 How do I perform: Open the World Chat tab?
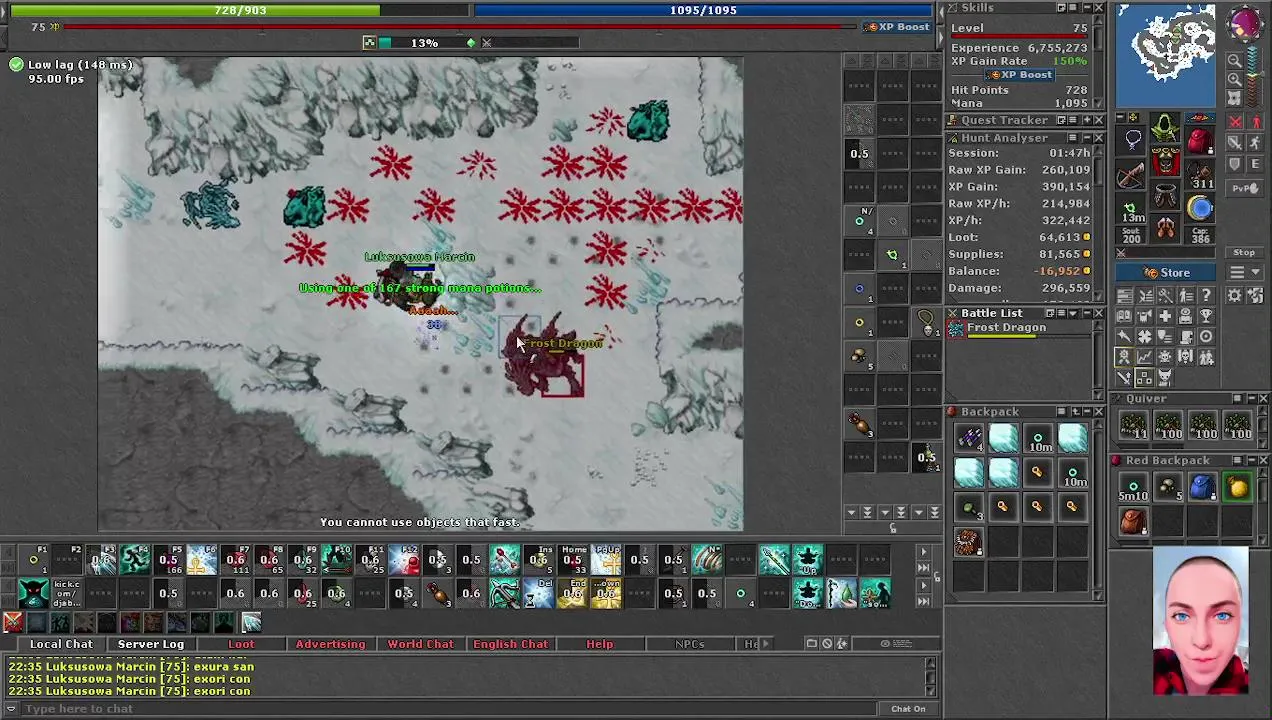click(x=420, y=644)
